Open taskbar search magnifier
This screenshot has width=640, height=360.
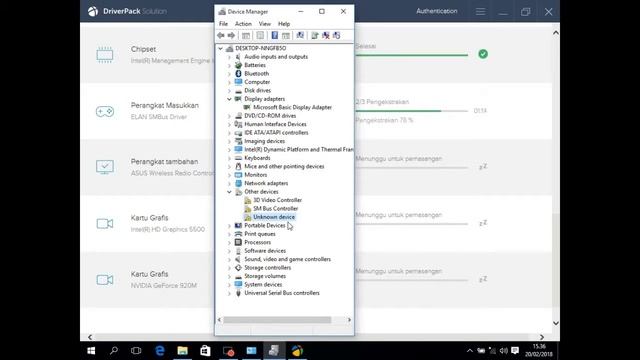114,351
